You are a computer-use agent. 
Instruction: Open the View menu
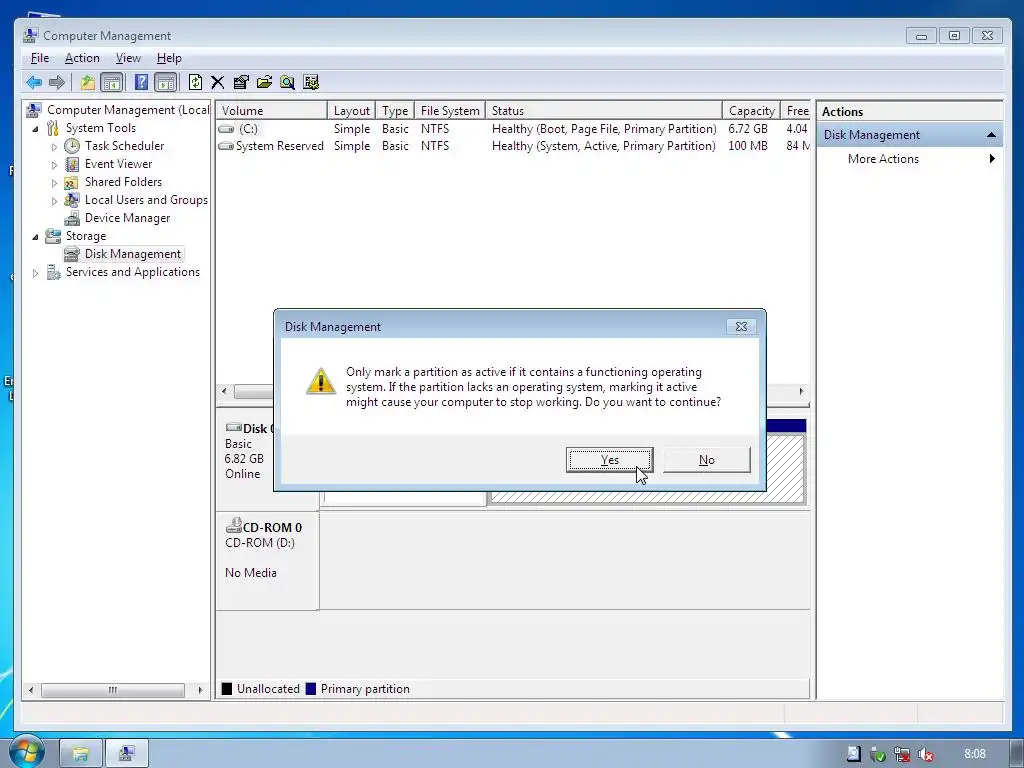point(128,58)
